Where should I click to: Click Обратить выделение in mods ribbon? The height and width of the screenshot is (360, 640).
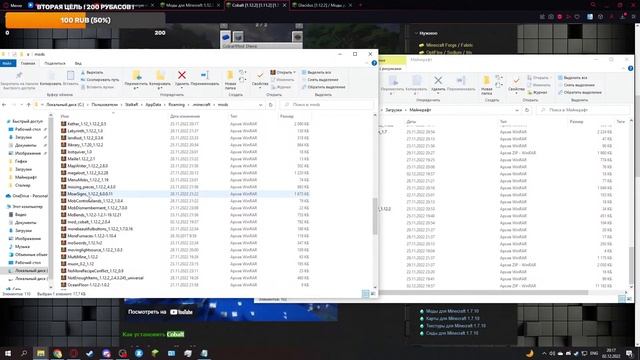click(x=323, y=87)
